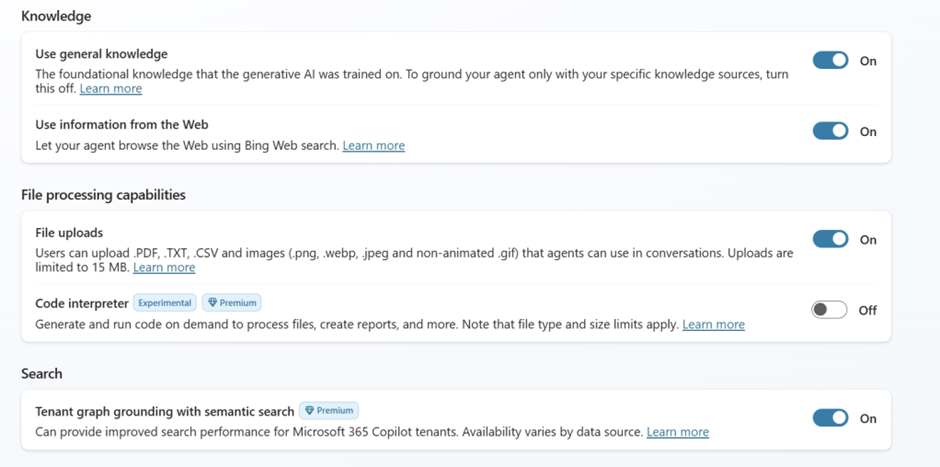
Task: Click the File processing capabilities heading
Action: click(x=103, y=194)
